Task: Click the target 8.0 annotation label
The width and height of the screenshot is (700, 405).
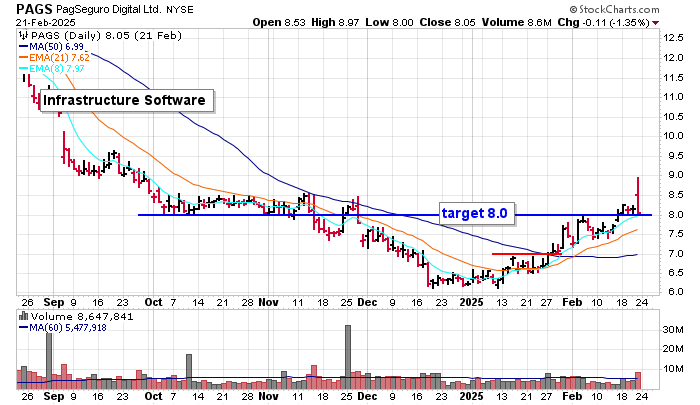Action: [x=475, y=213]
